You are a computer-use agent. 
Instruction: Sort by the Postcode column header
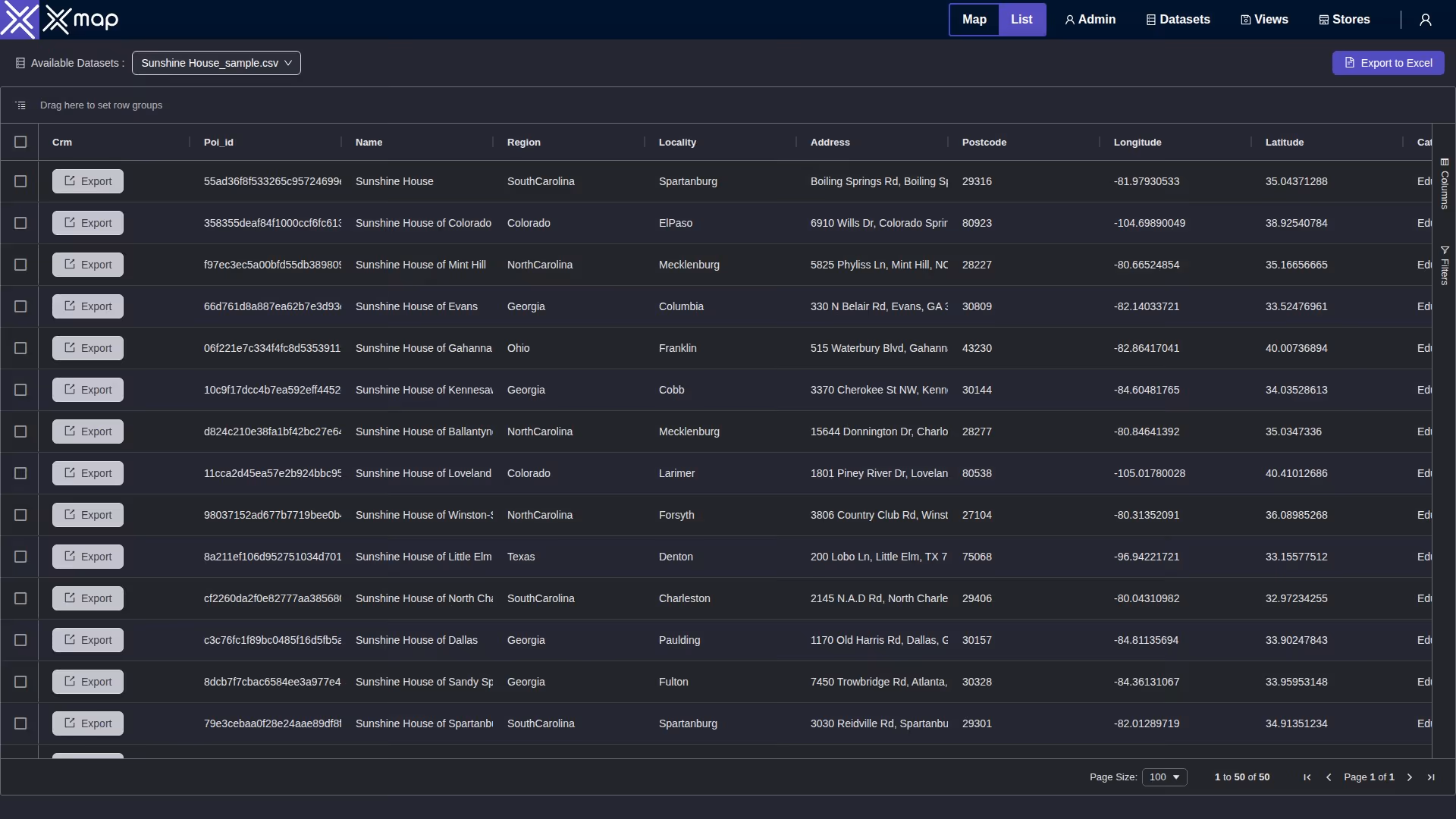pyautogui.click(x=984, y=143)
